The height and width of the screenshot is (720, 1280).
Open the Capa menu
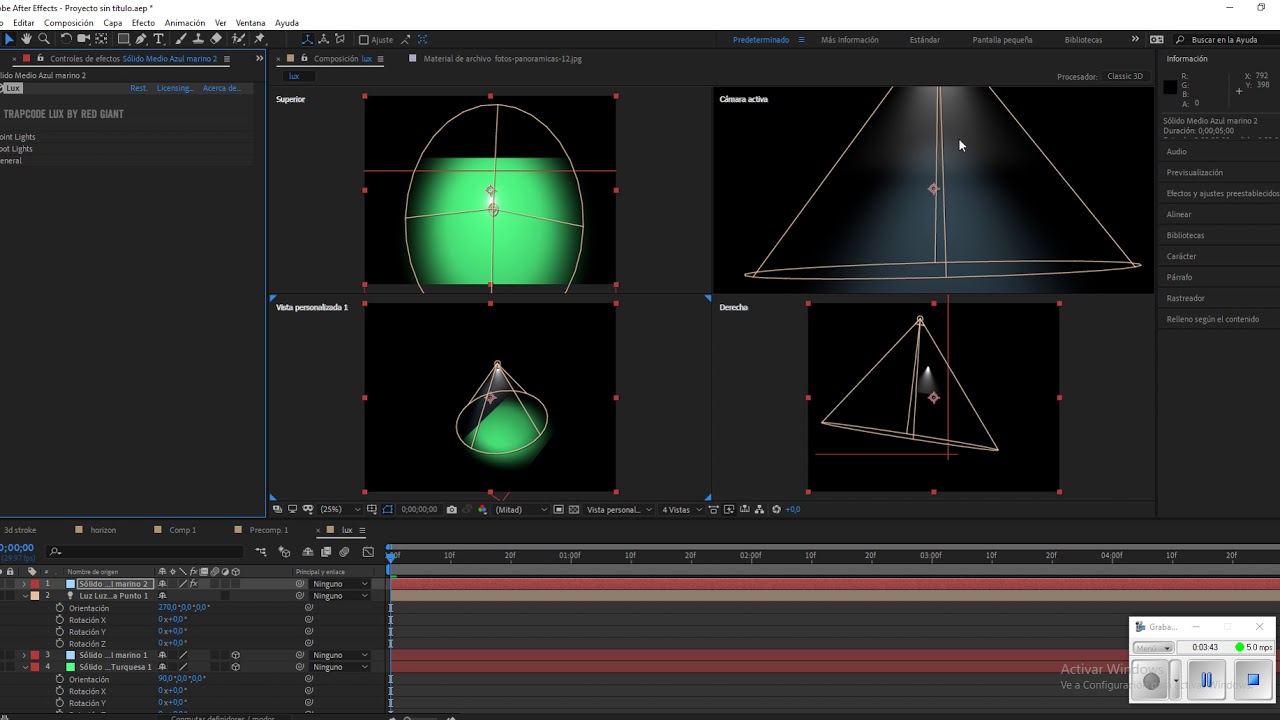113,23
